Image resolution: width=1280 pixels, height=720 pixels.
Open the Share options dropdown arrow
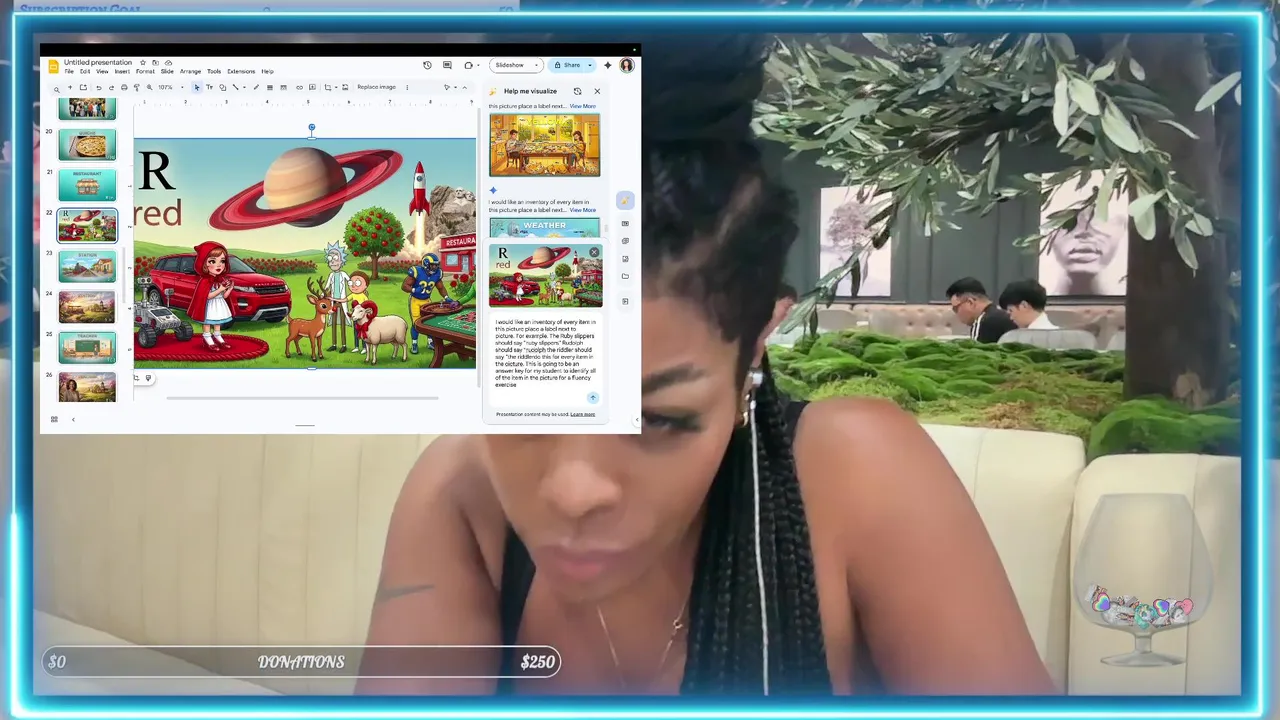tap(590, 65)
